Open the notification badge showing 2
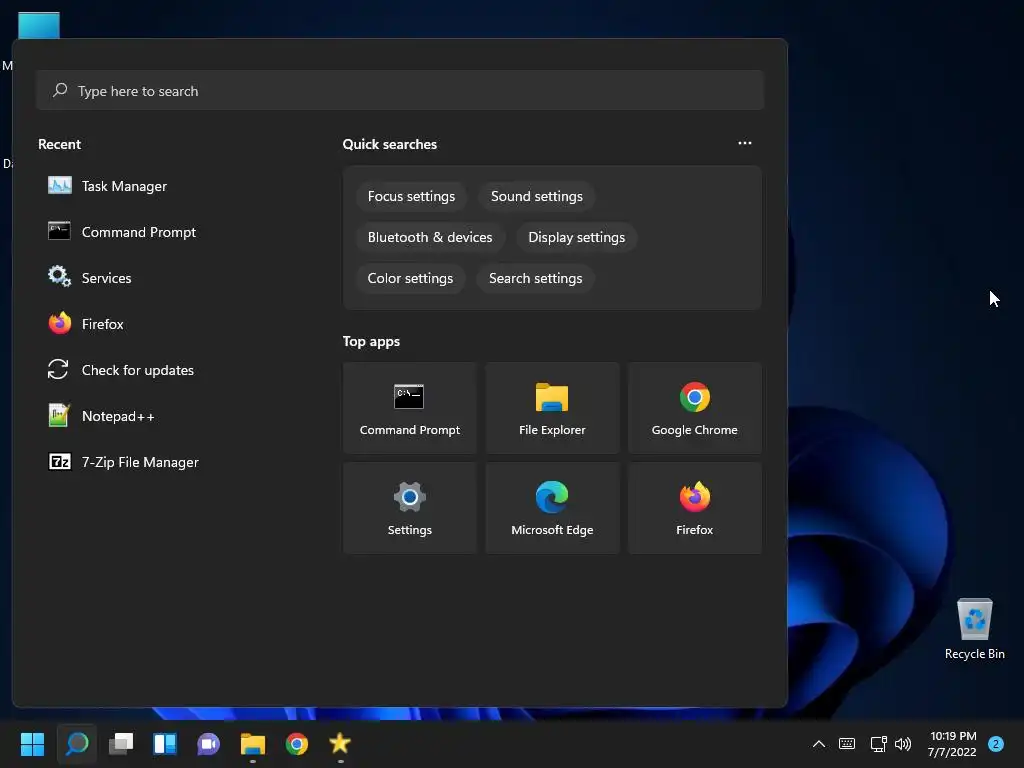The height and width of the screenshot is (768, 1024). pos(996,744)
